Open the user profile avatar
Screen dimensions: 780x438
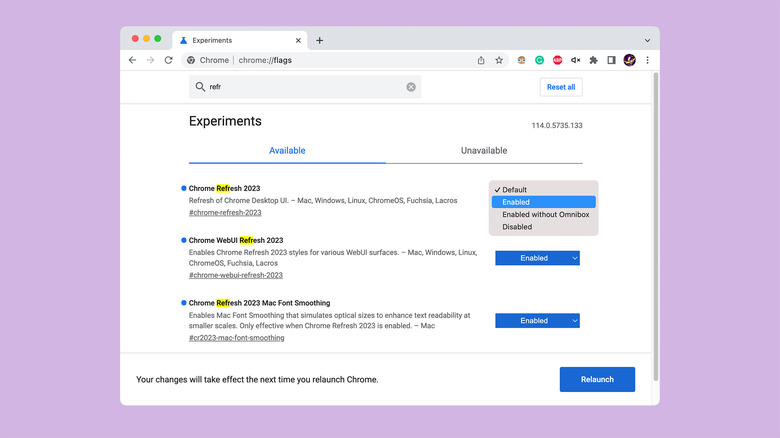point(630,60)
